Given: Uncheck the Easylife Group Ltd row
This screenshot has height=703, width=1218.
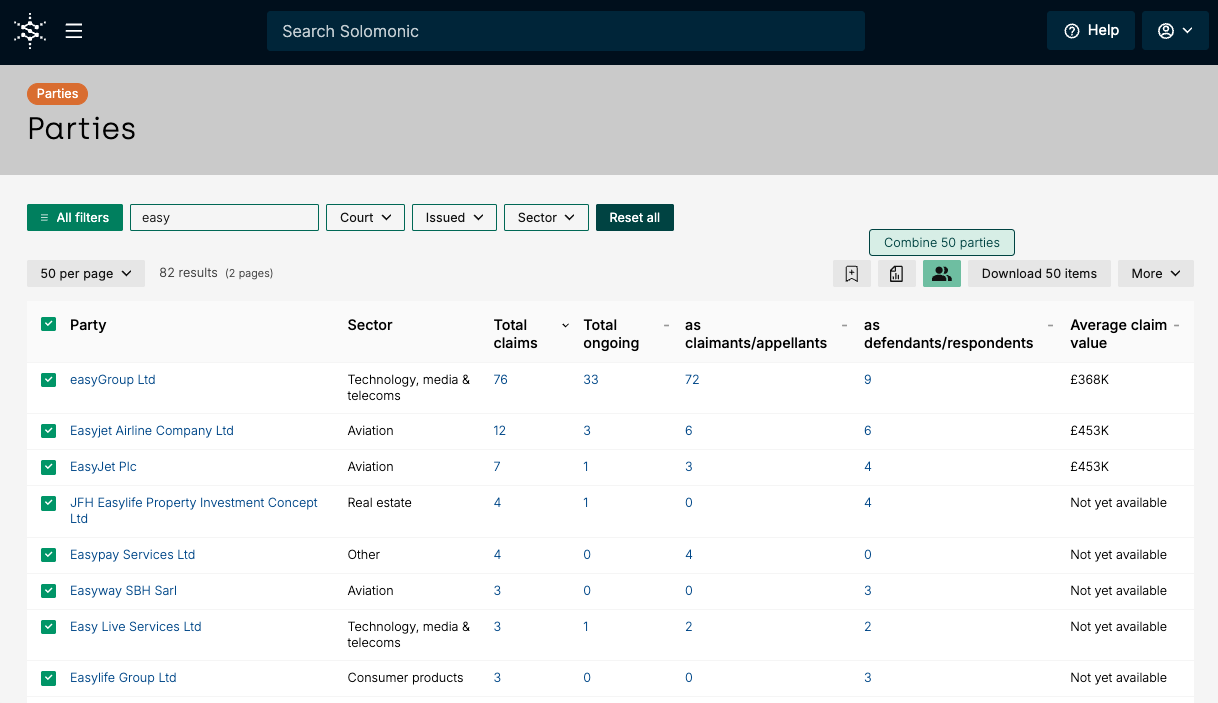Looking at the screenshot, I should [x=49, y=678].
